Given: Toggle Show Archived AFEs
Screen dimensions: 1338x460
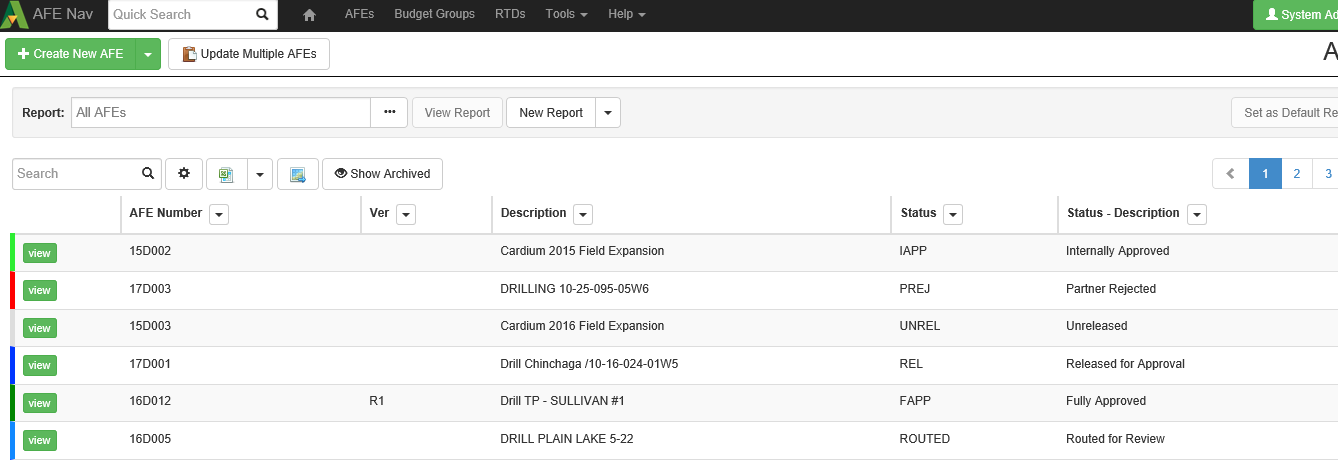Looking at the screenshot, I should click(x=382, y=174).
